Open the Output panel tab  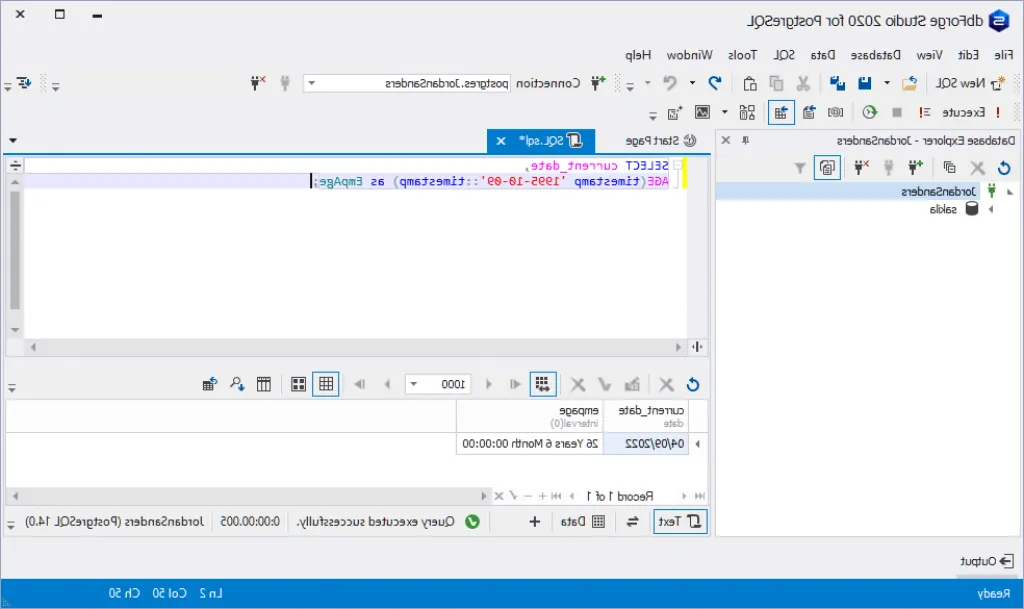click(x=986, y=561)
